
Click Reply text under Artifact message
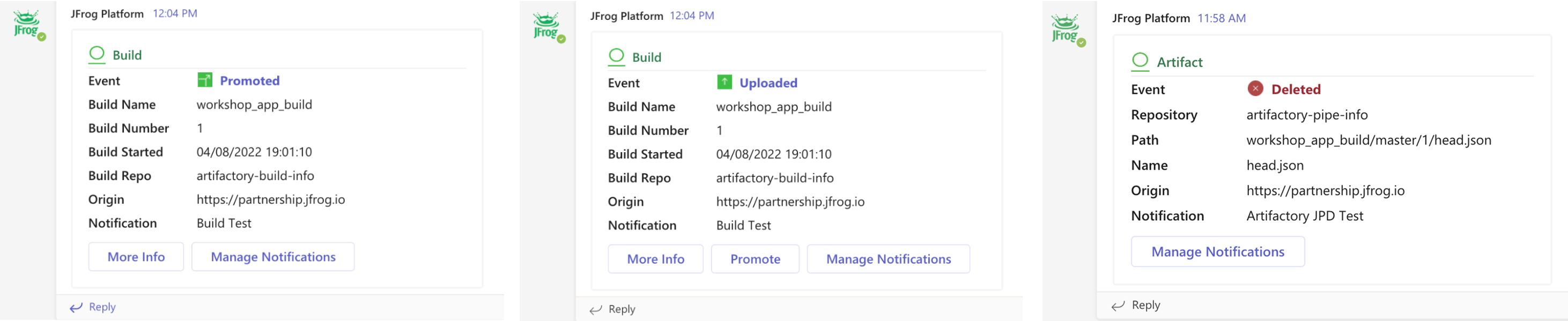[x=1146, y=305]
